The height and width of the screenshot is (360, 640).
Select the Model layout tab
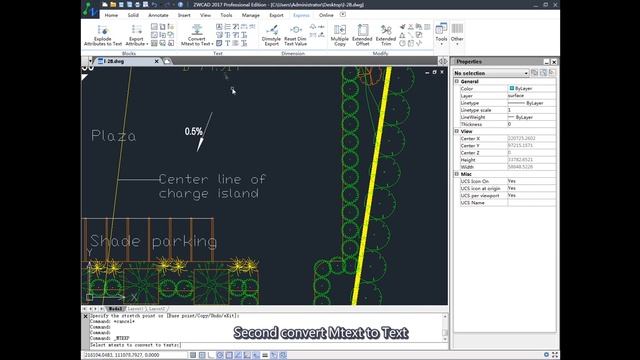(116, 309)
